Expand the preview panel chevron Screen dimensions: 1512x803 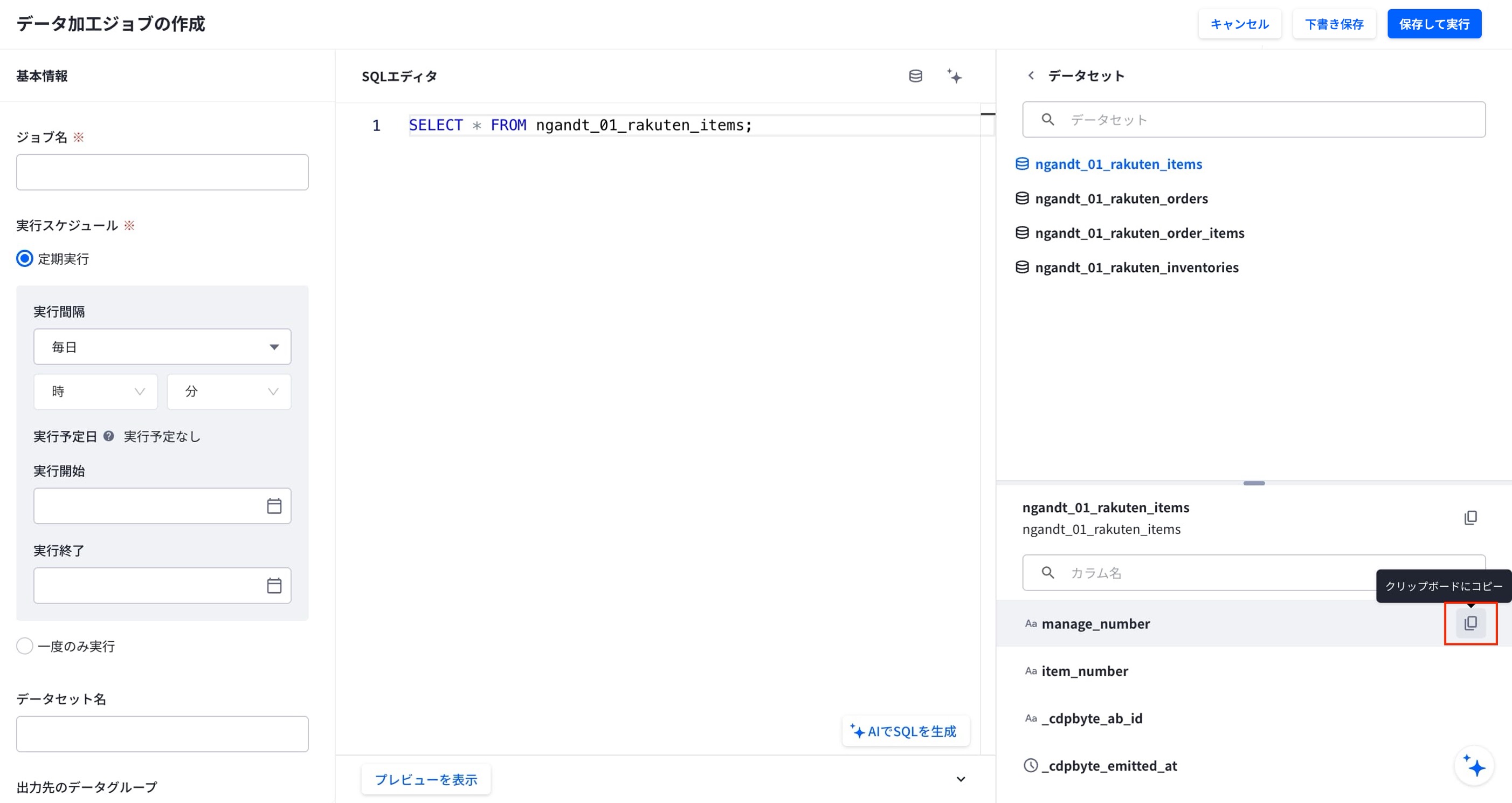(x=961, y=779)
